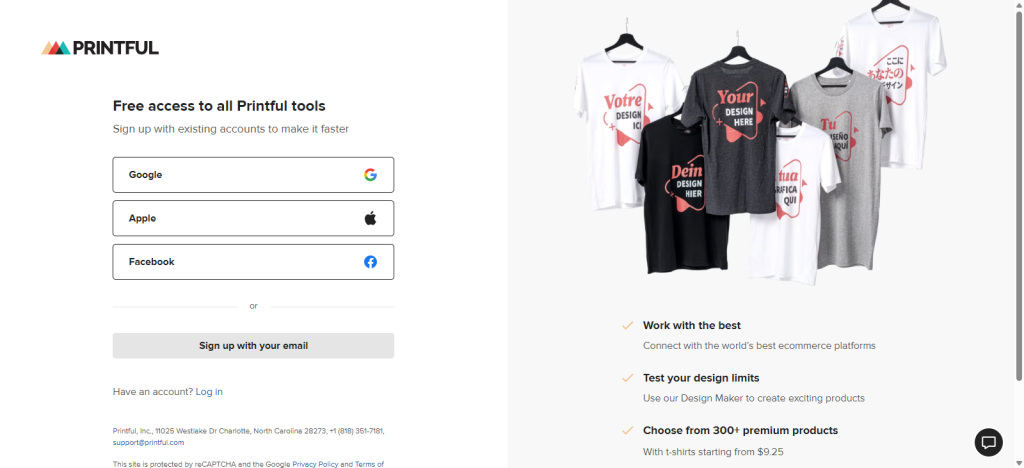Sign up with Google button
This screenshot has height=468, width=1024.
(x=253, y=175)
